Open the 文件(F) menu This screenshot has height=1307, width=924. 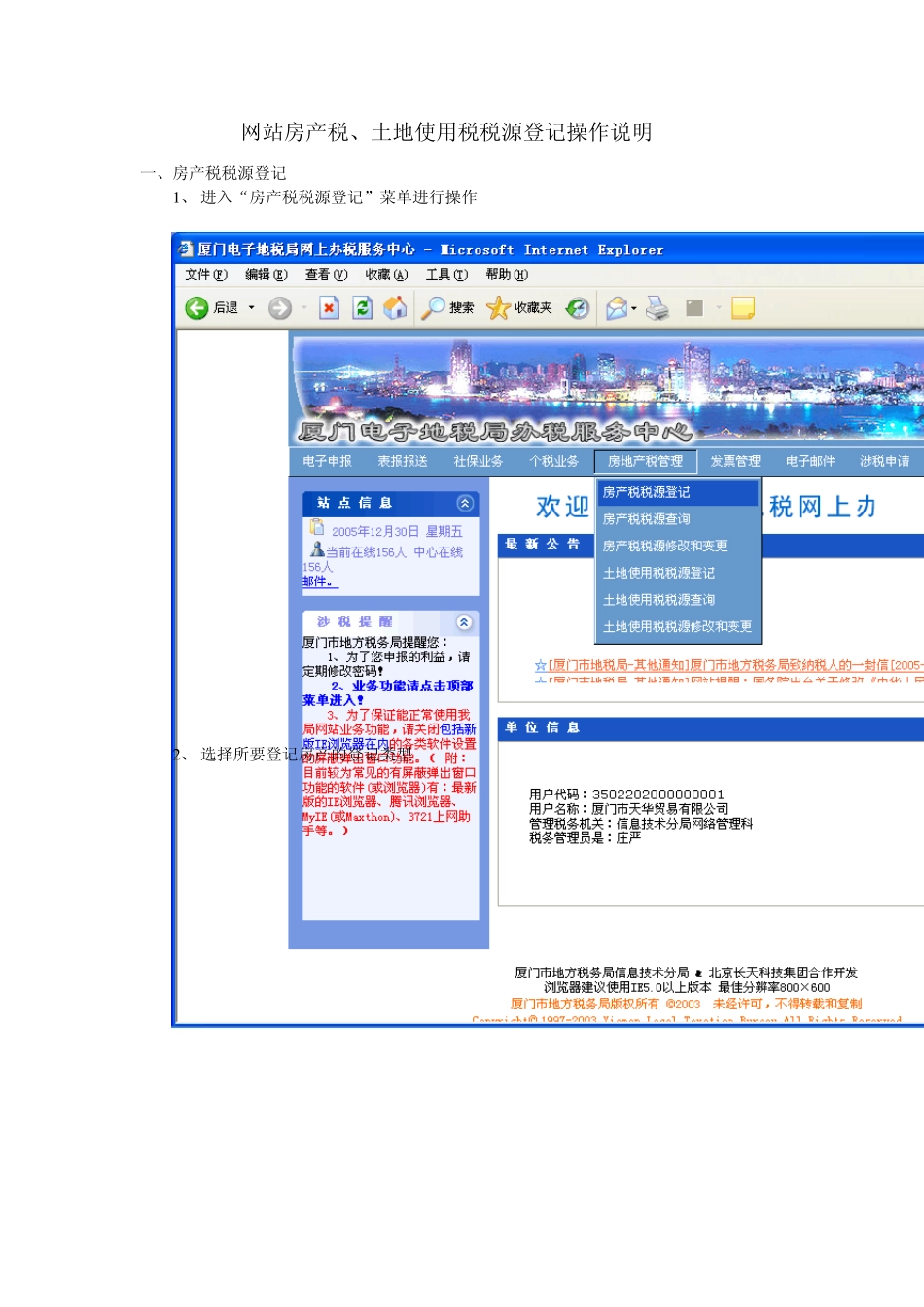(x=206, y=275)
